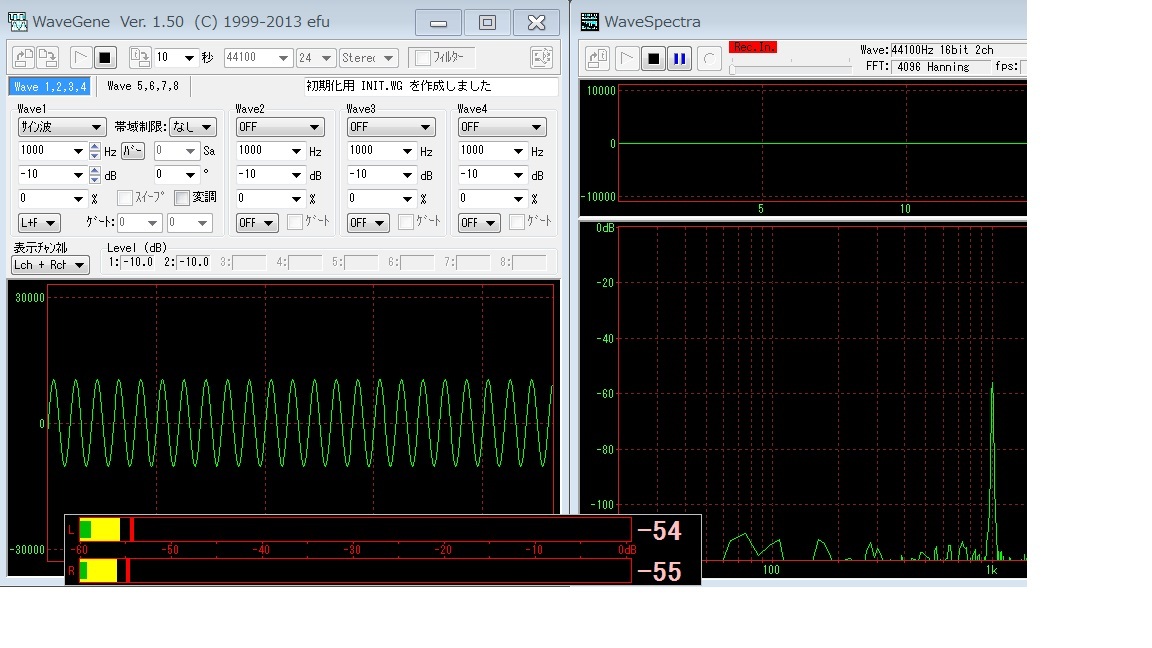Stop signal output in WaveGene
This screenshot has width=1152, height=648.
click(104, 57)
